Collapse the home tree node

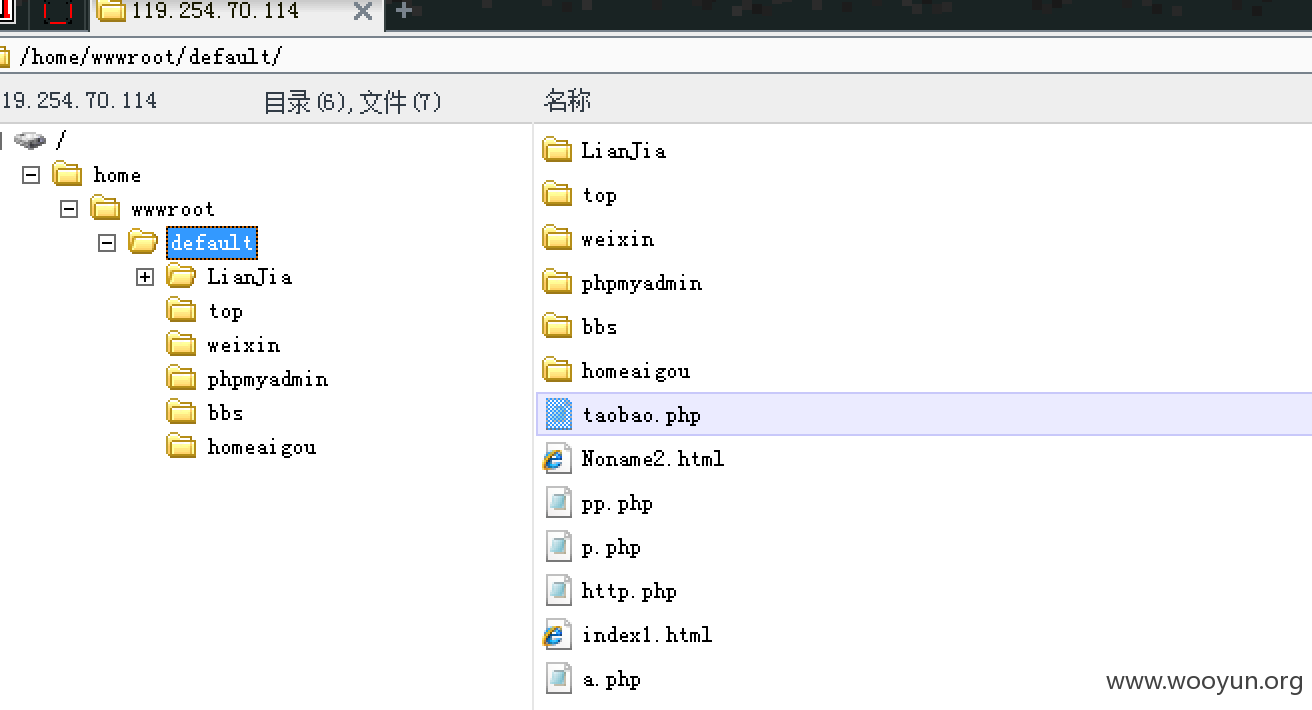pos(31,175)
